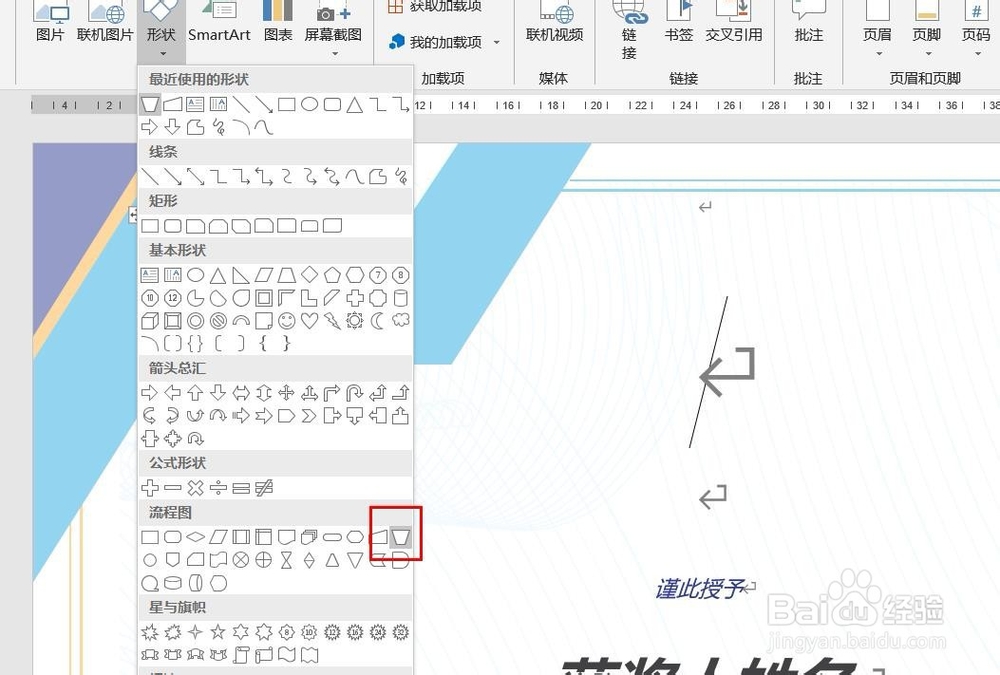Viewport: 1000px width, 675px height.
Task: Select the 4-point star shape
Action: click(x=195, y=632)
